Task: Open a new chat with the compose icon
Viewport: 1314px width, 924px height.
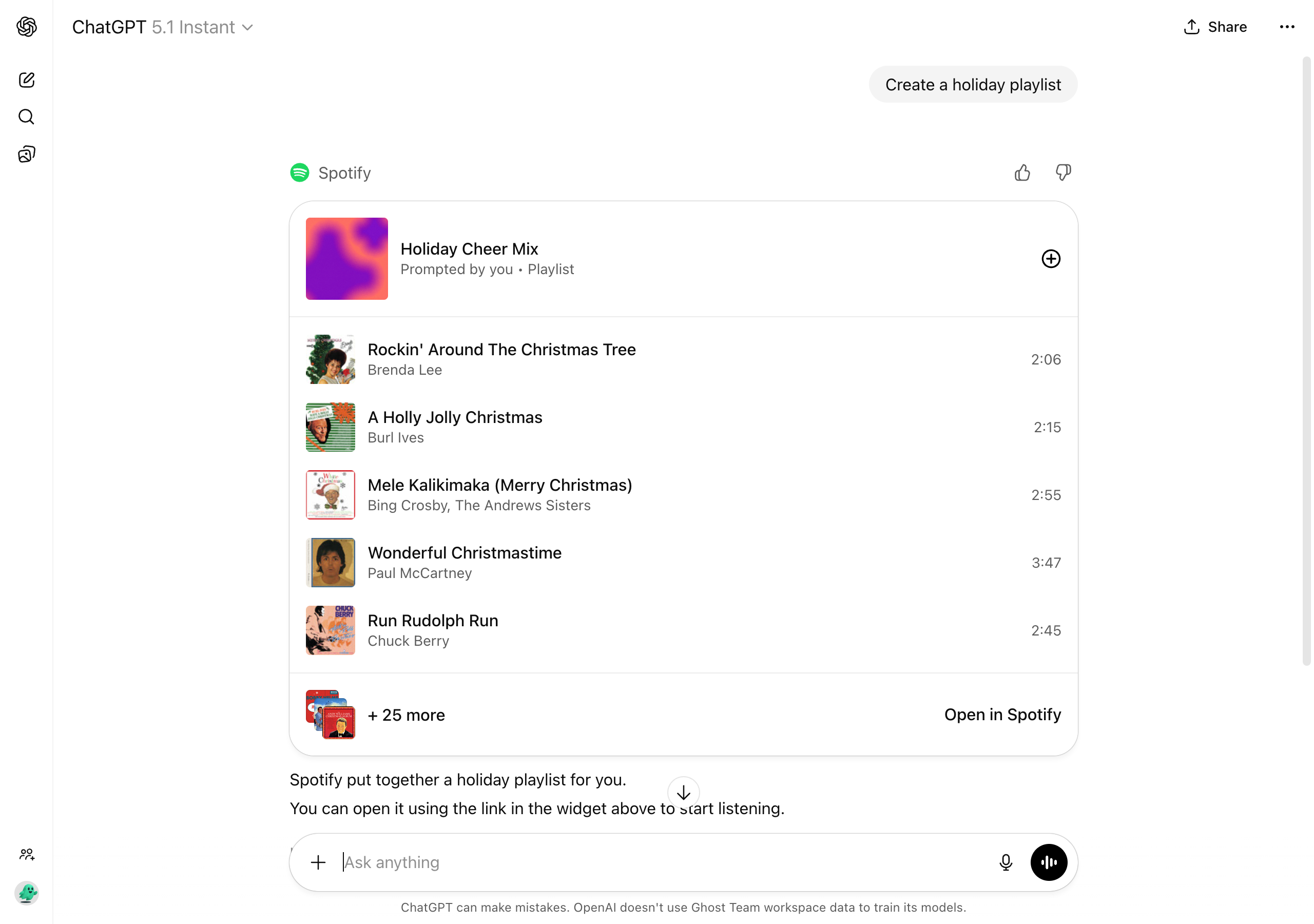Action: 26,80
